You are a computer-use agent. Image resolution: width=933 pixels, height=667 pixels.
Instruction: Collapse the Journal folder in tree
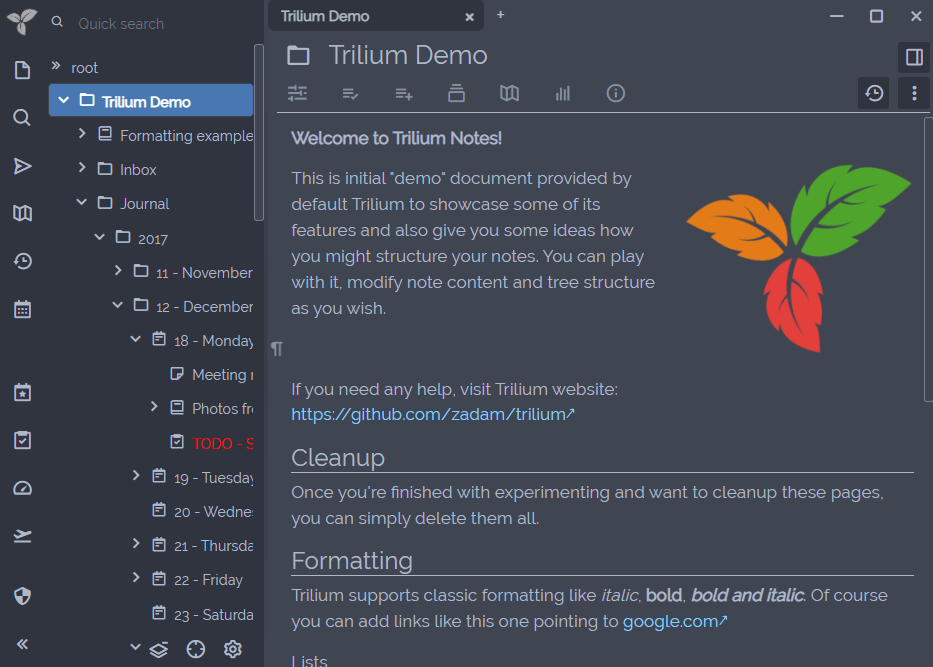click(x=82, y=203)
